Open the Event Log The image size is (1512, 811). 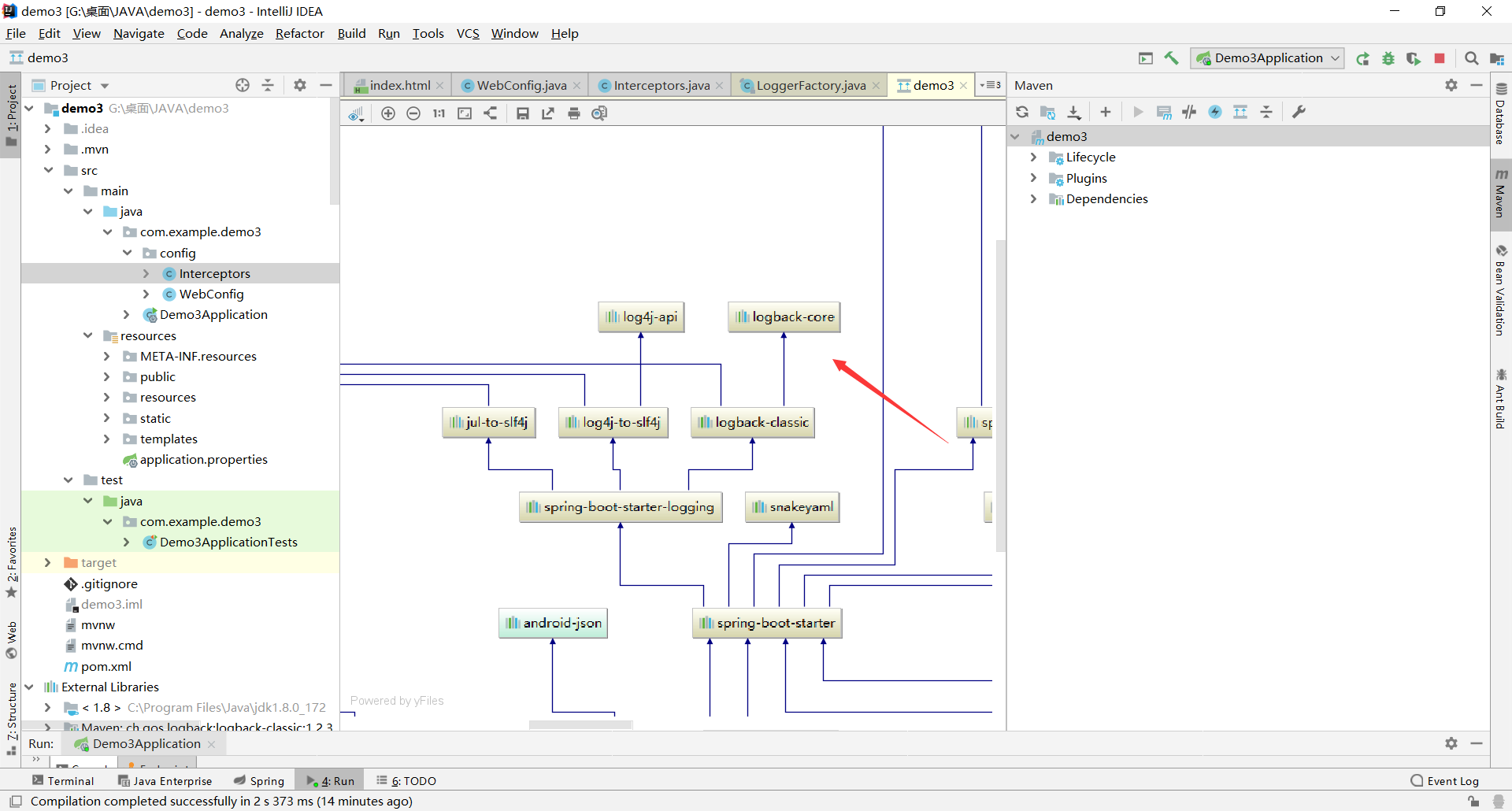pyautogui.click(x=1444, y=780)
